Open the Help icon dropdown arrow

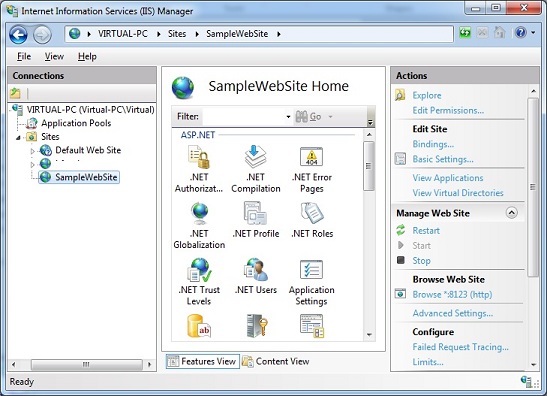533,33
